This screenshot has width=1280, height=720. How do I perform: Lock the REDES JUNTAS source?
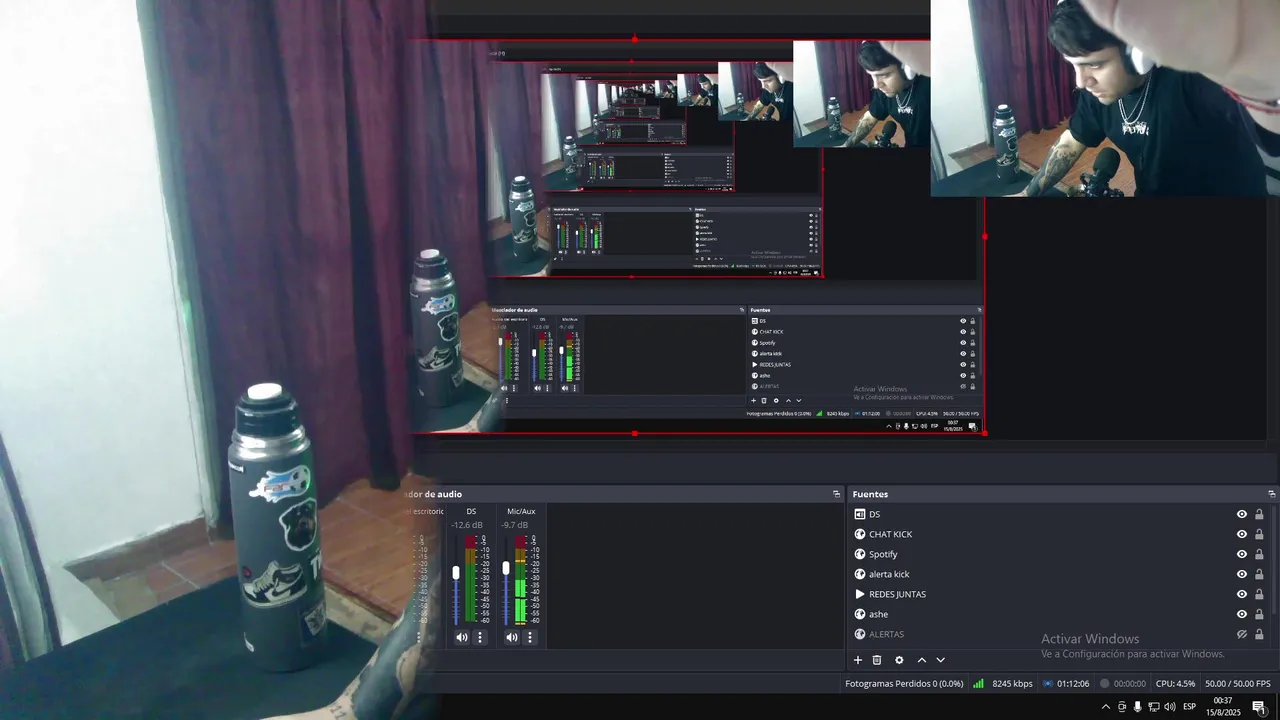pyautogui.click(x=1259, y=594)
